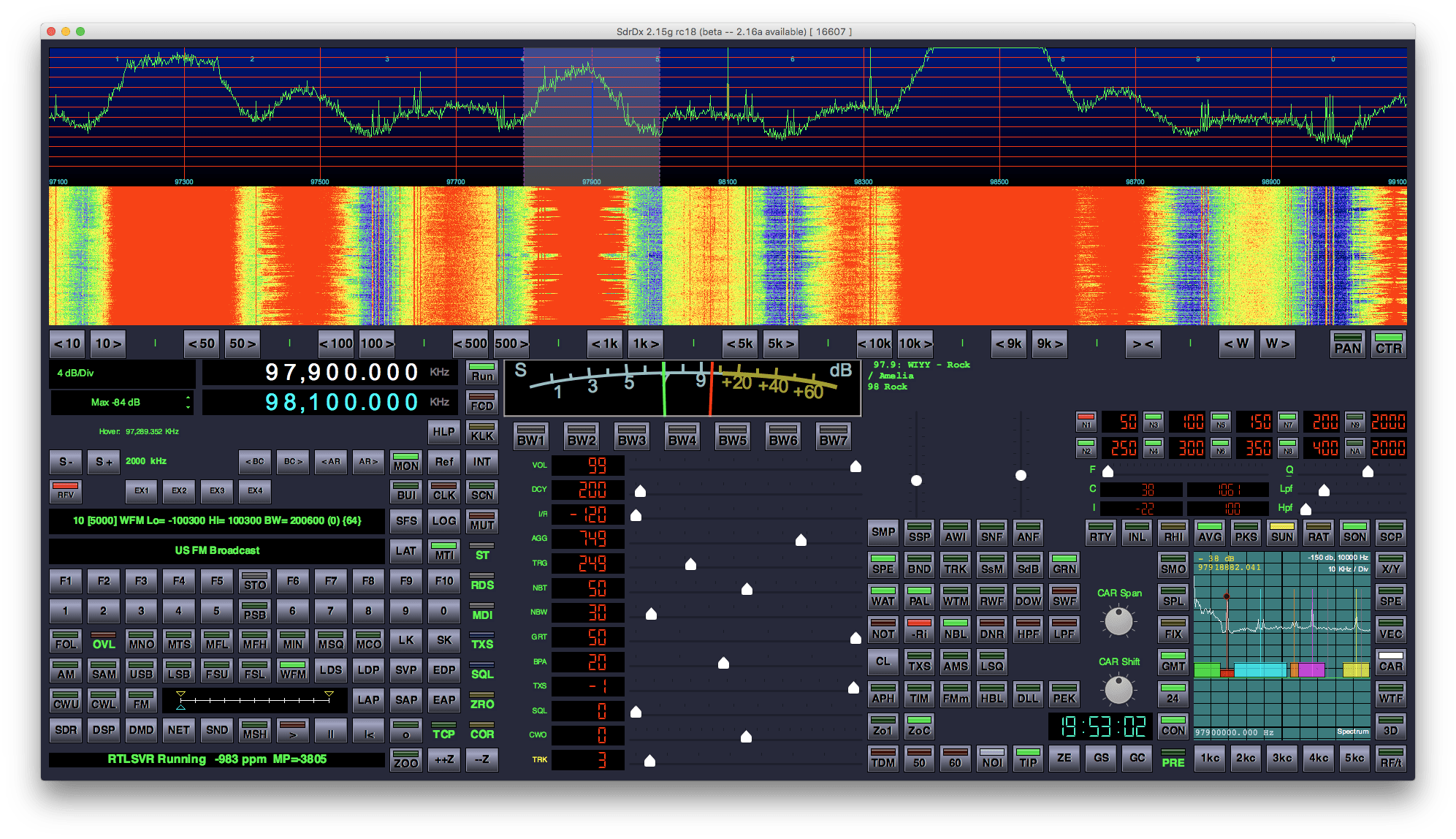Toggle the OVL overlay indicator
This screenshot has width=1456, height=839.
[x=103, y=642]
